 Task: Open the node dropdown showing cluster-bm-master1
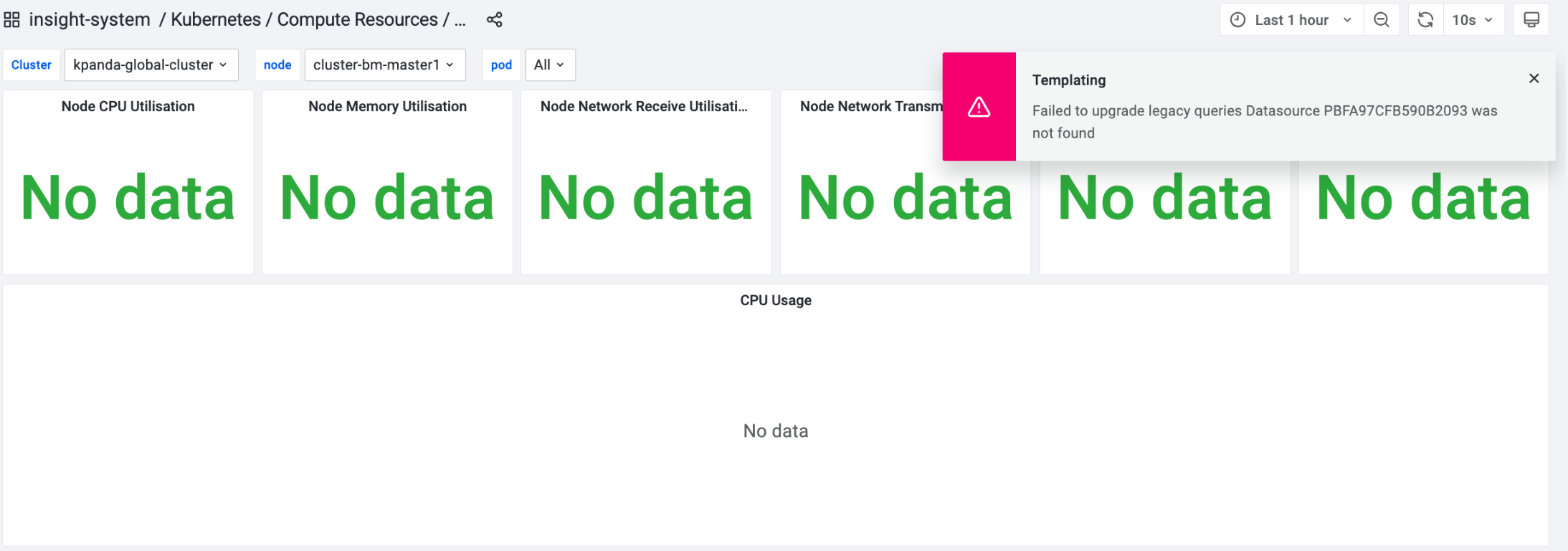click(384, 64)
